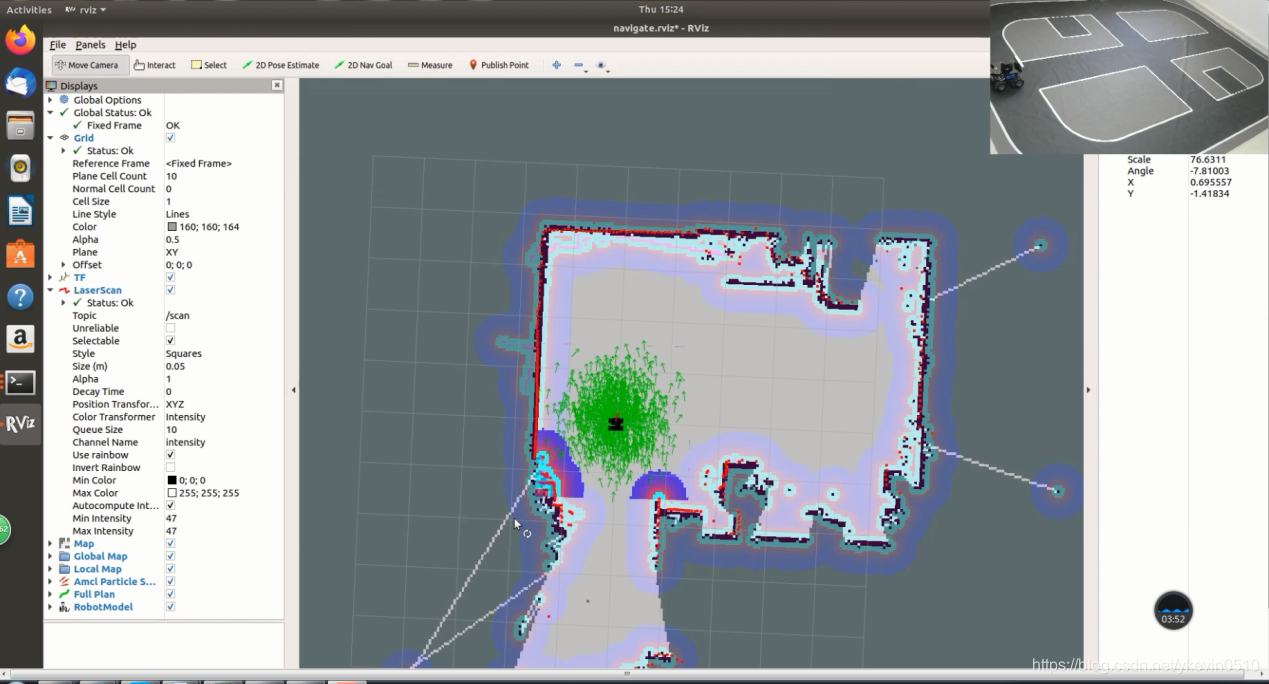Activate the Select tool
Image resolution: width=1269 pixels, height=684 pixels.
click(x=209, y=65)
